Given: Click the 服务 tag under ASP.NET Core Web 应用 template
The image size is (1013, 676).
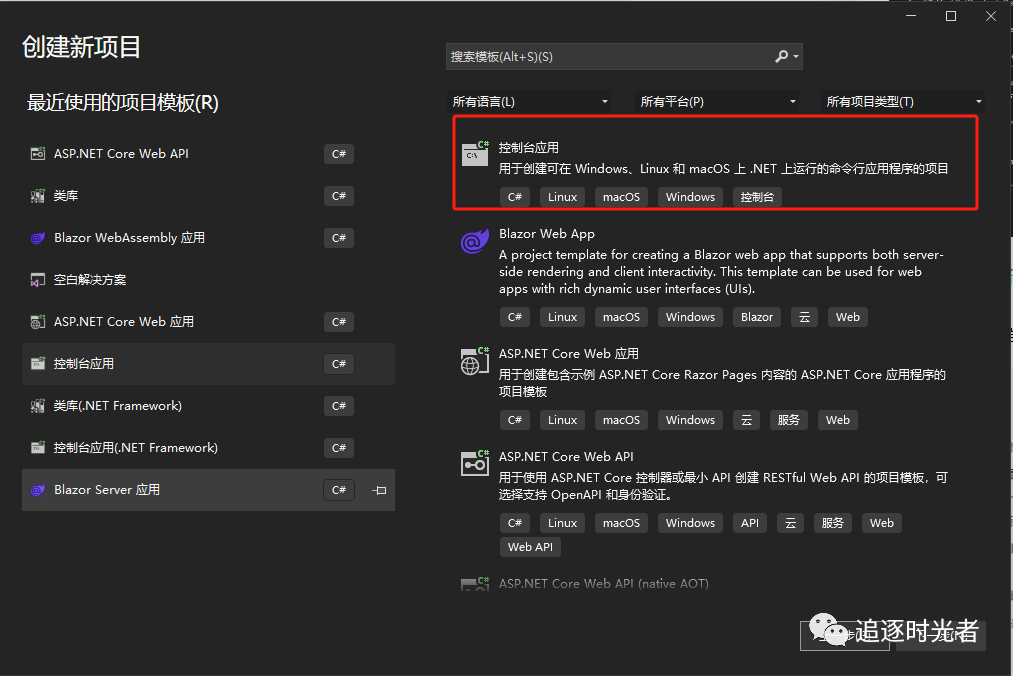Looking at the screenshot, I should click(789, 420).
